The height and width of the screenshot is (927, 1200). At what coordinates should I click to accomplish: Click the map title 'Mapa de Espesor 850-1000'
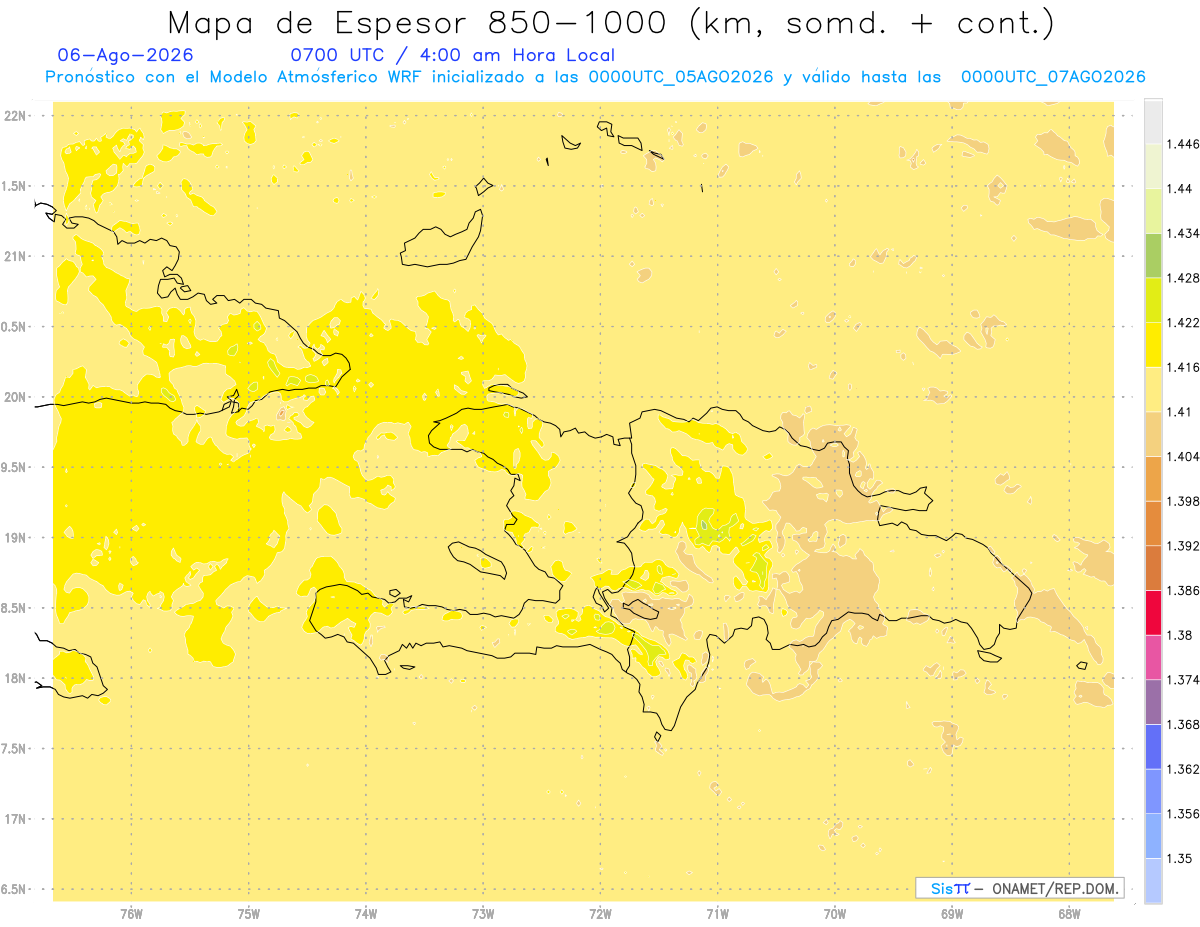pyautogui.click(x=423, y=22)
